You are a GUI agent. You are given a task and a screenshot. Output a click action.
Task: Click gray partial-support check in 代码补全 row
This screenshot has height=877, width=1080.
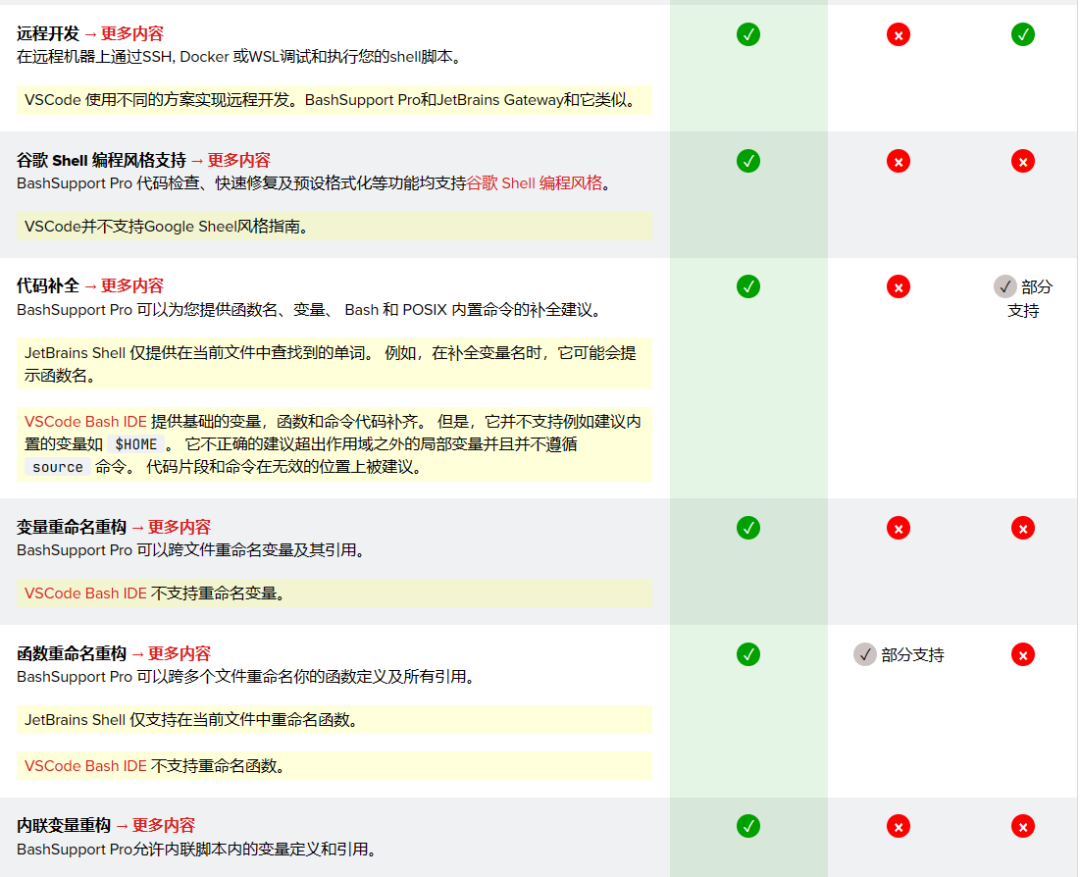click(1005, 286)
